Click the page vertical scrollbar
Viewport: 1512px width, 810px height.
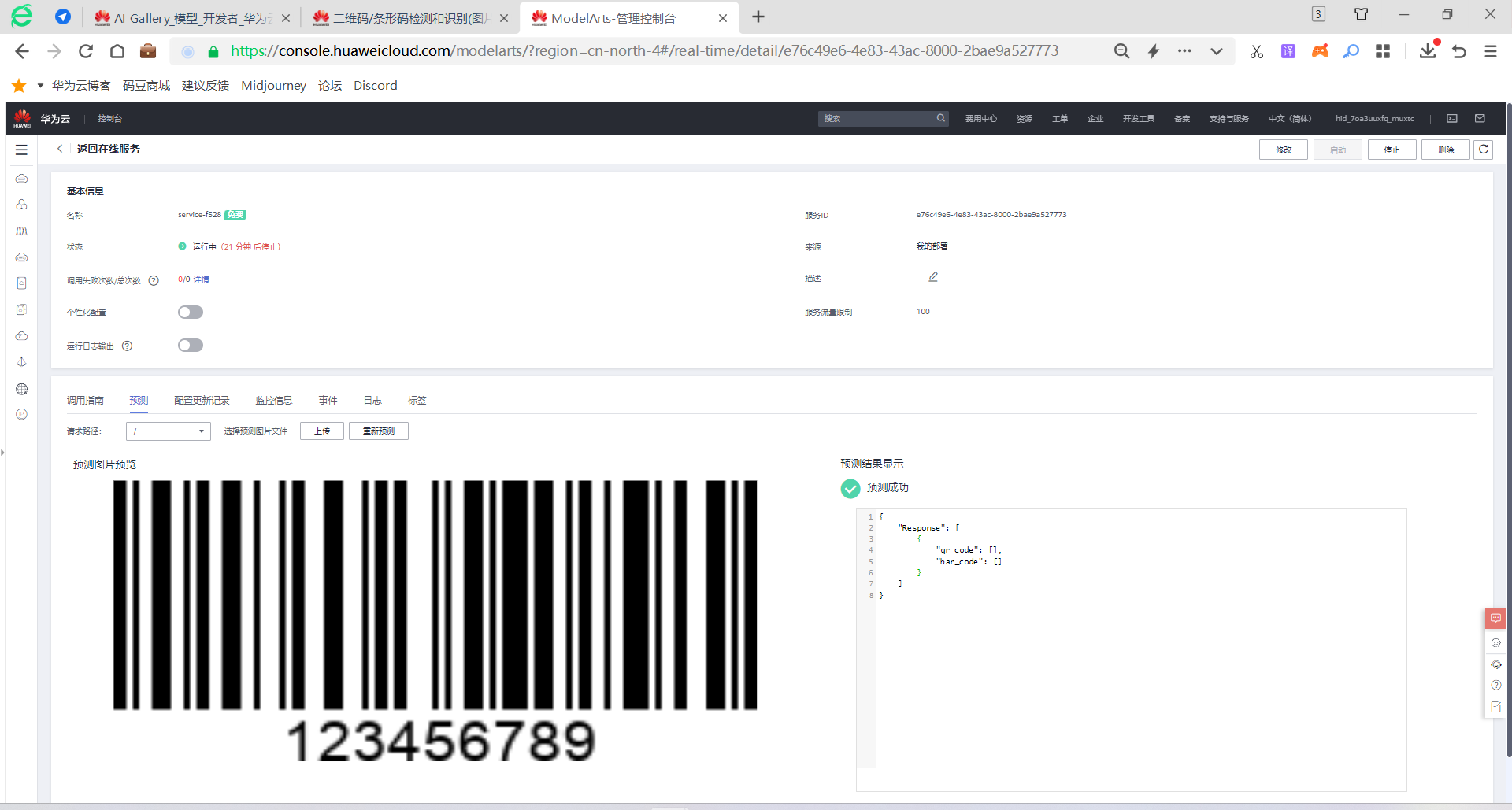pos(1508,429)
